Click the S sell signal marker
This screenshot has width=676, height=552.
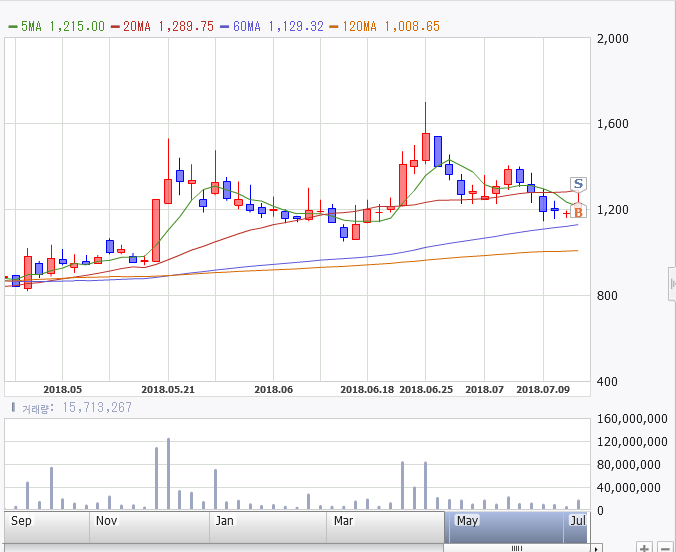pyautogui.click(x=578, y=184)
